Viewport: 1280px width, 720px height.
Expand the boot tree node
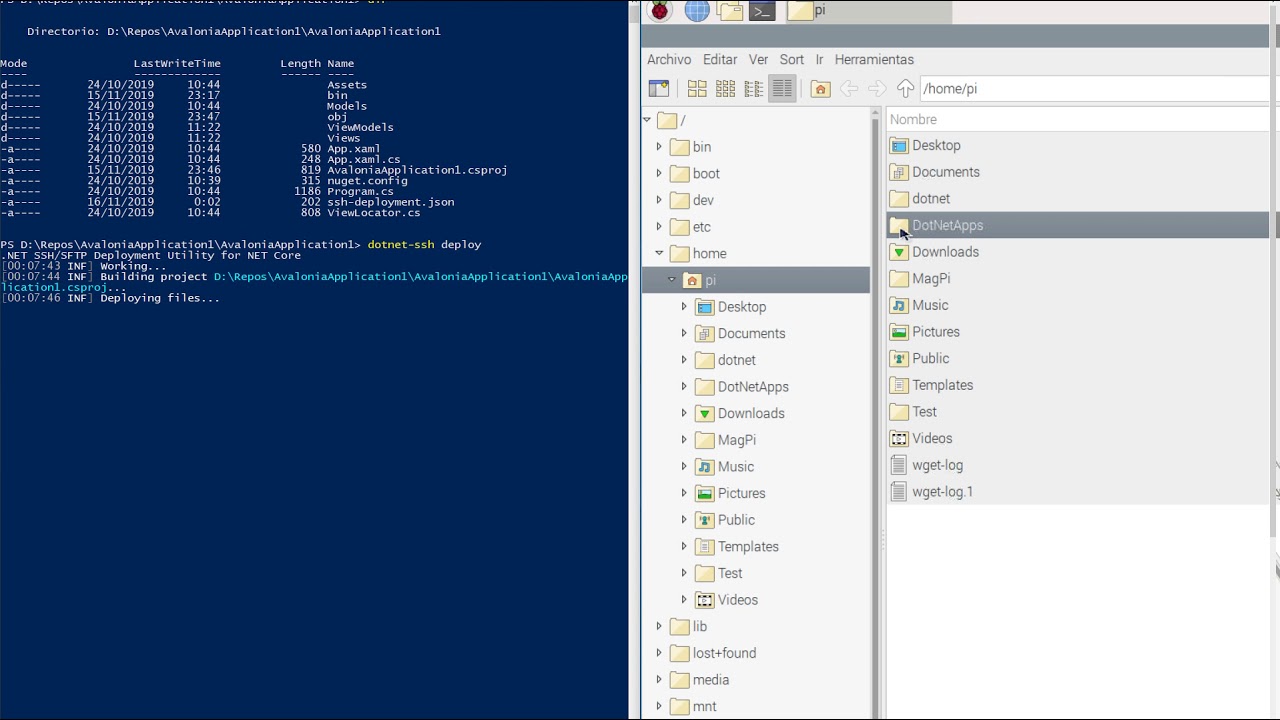point(659,173)
